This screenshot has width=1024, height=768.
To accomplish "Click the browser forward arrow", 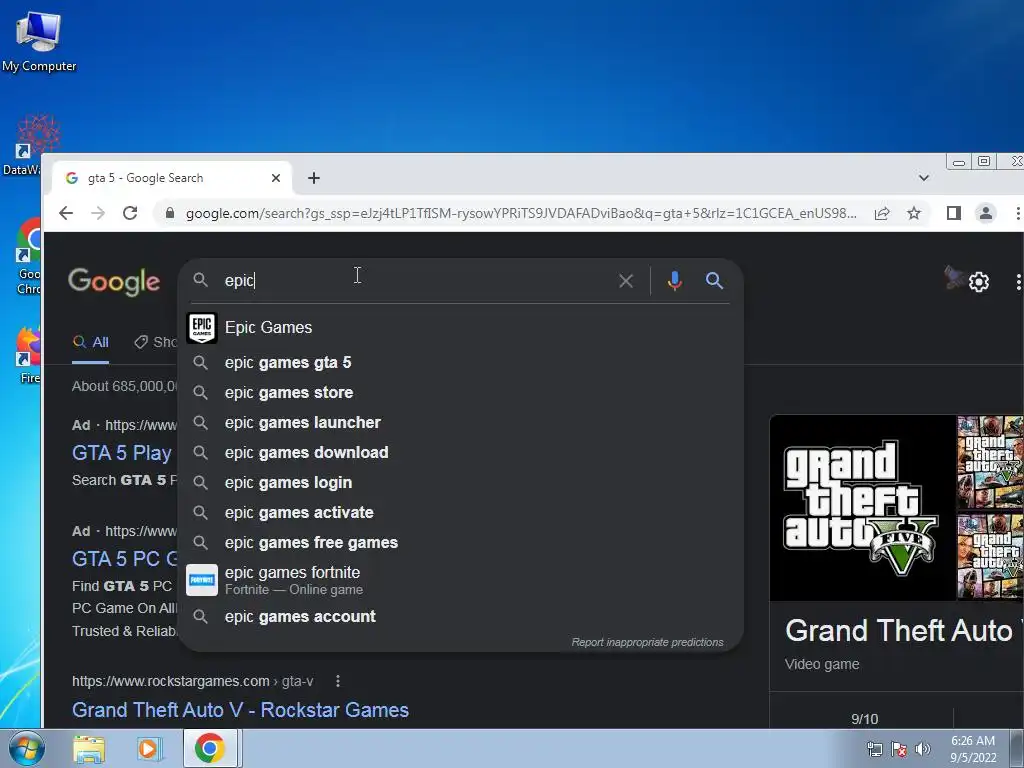I will coord(98,213).
